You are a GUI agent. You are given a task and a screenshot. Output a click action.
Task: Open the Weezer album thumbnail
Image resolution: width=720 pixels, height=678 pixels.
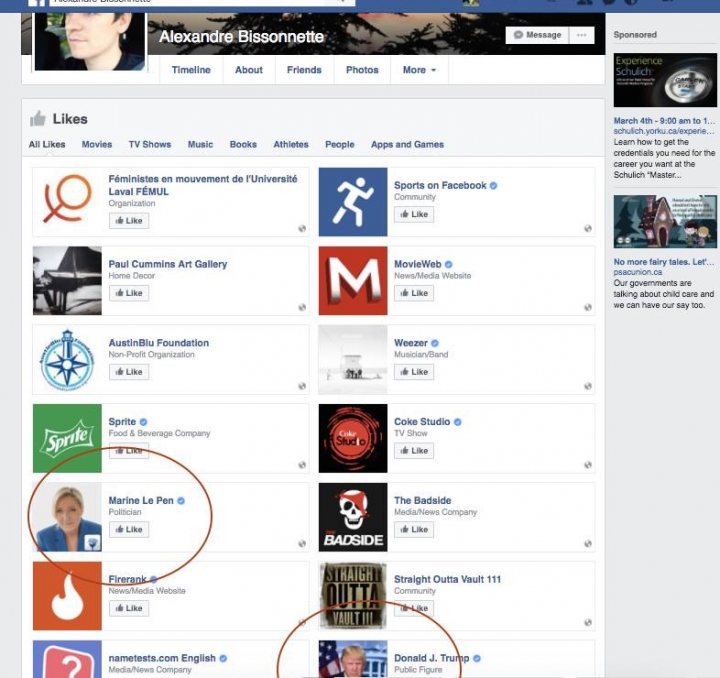(353, 359)
